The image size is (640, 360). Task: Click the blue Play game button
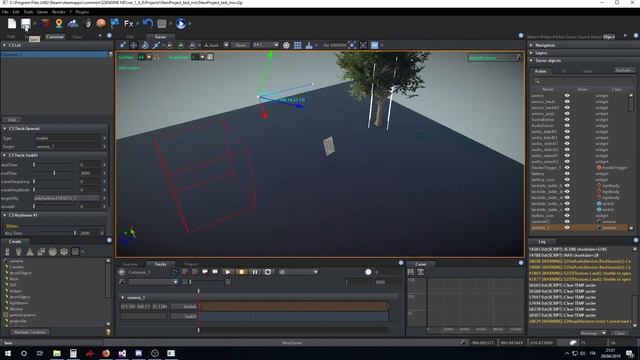tap(181, 24)
